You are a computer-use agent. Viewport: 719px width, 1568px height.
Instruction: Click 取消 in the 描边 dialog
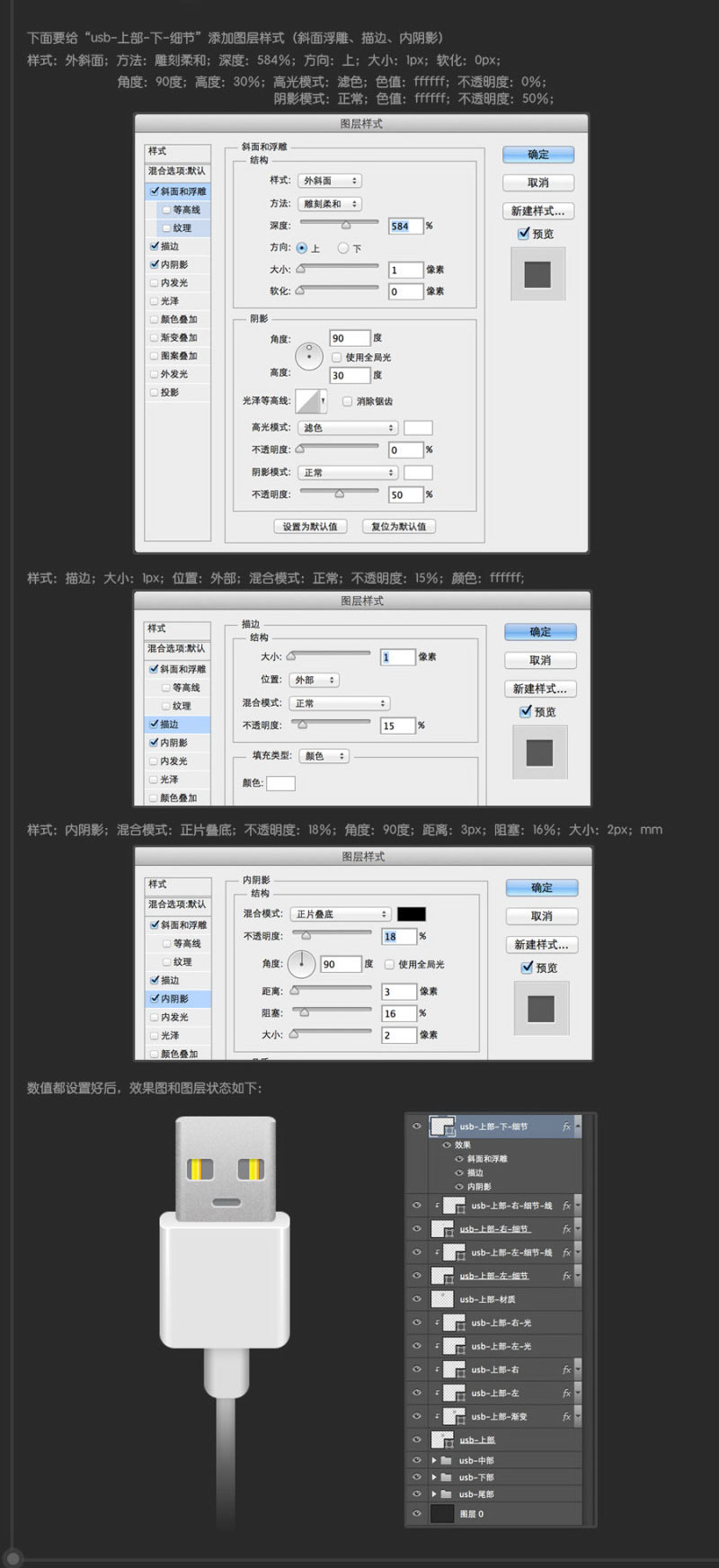[x=540, y=660]
